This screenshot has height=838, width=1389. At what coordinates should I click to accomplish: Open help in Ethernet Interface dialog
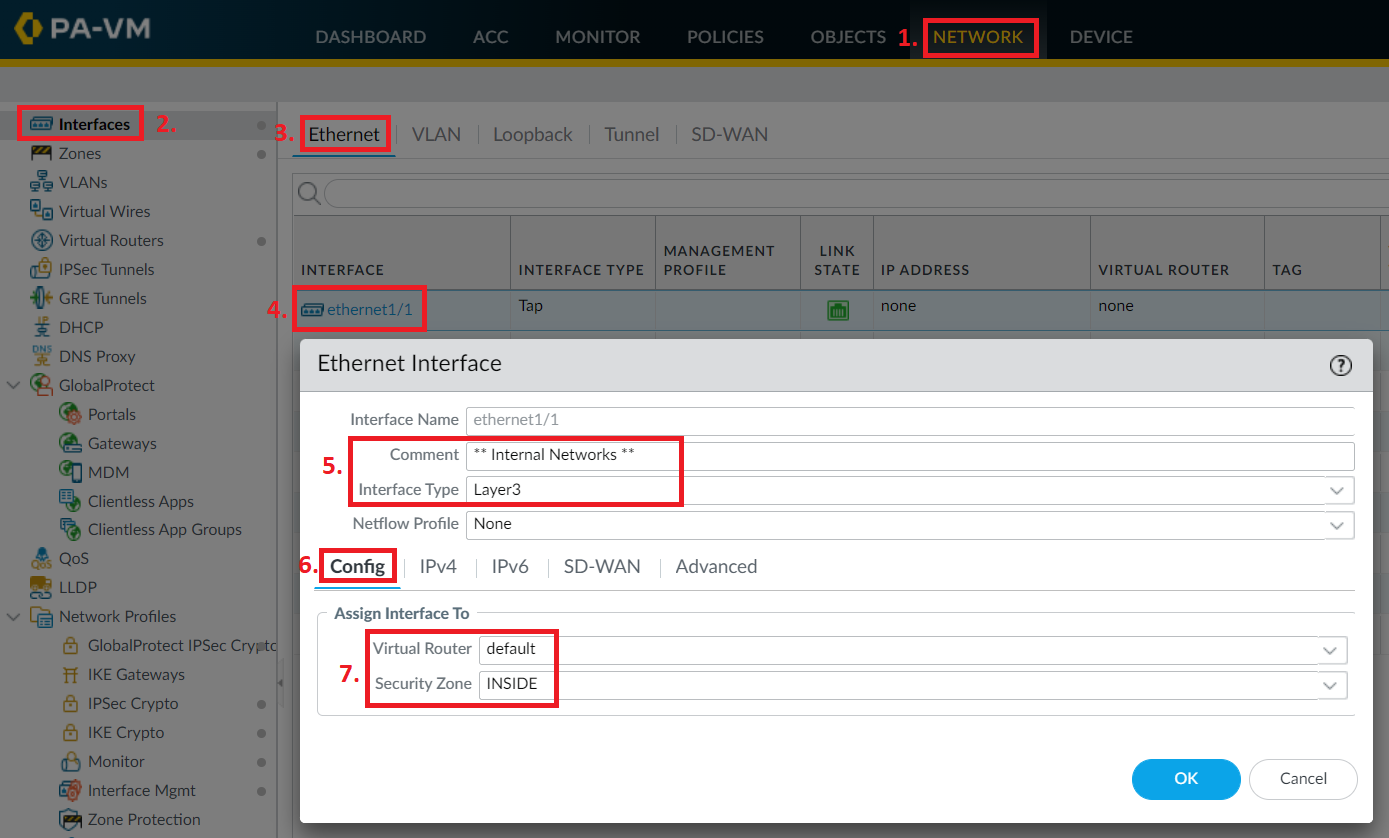[1341, 365]
